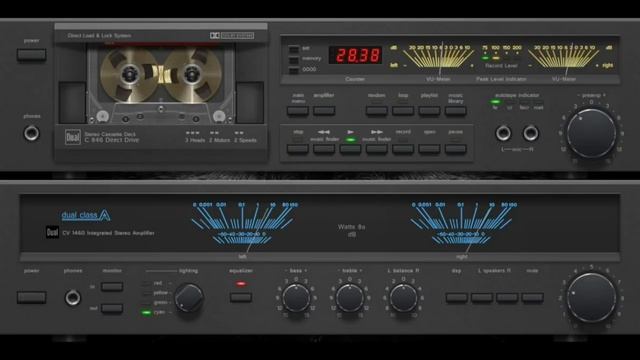The height and width of the screenshot is (360, 640).
Task: Turn the amplifier's large volume knob
Action: (x=591, y=298)
